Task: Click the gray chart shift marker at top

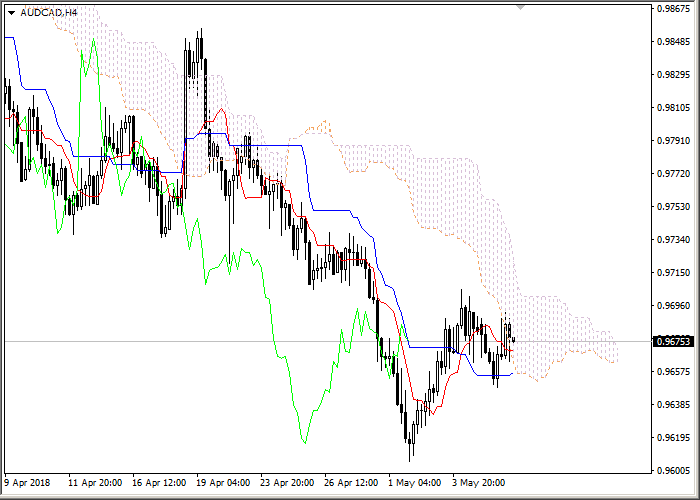Action: click(x=520, y=7)
